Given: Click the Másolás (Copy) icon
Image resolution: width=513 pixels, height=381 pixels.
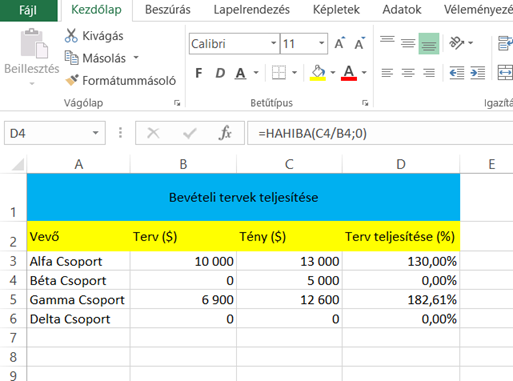Looking at the screenshot, I should click(x=71, y=58).
